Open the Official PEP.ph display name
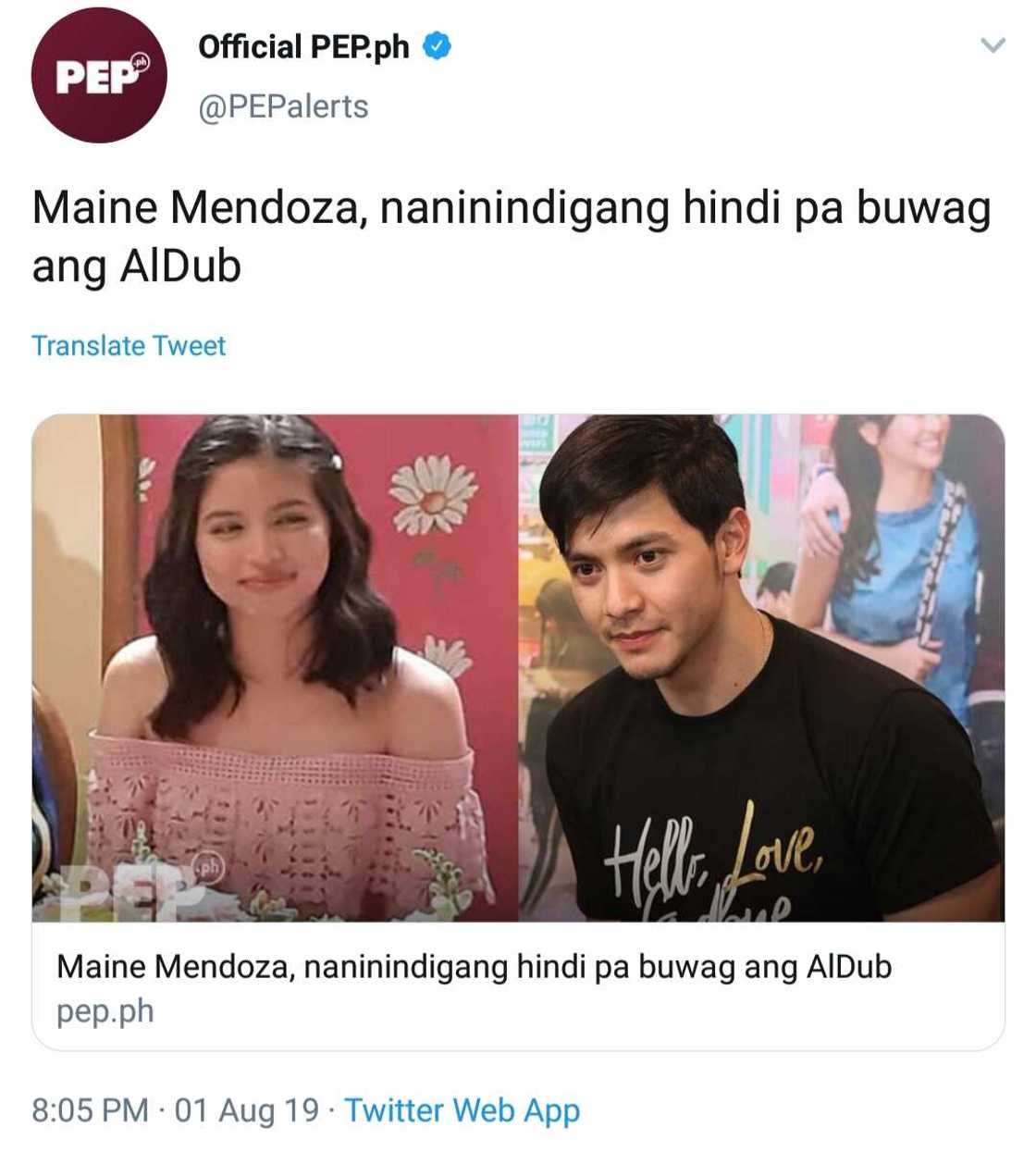1036x1152 pixels. point(303,46)
